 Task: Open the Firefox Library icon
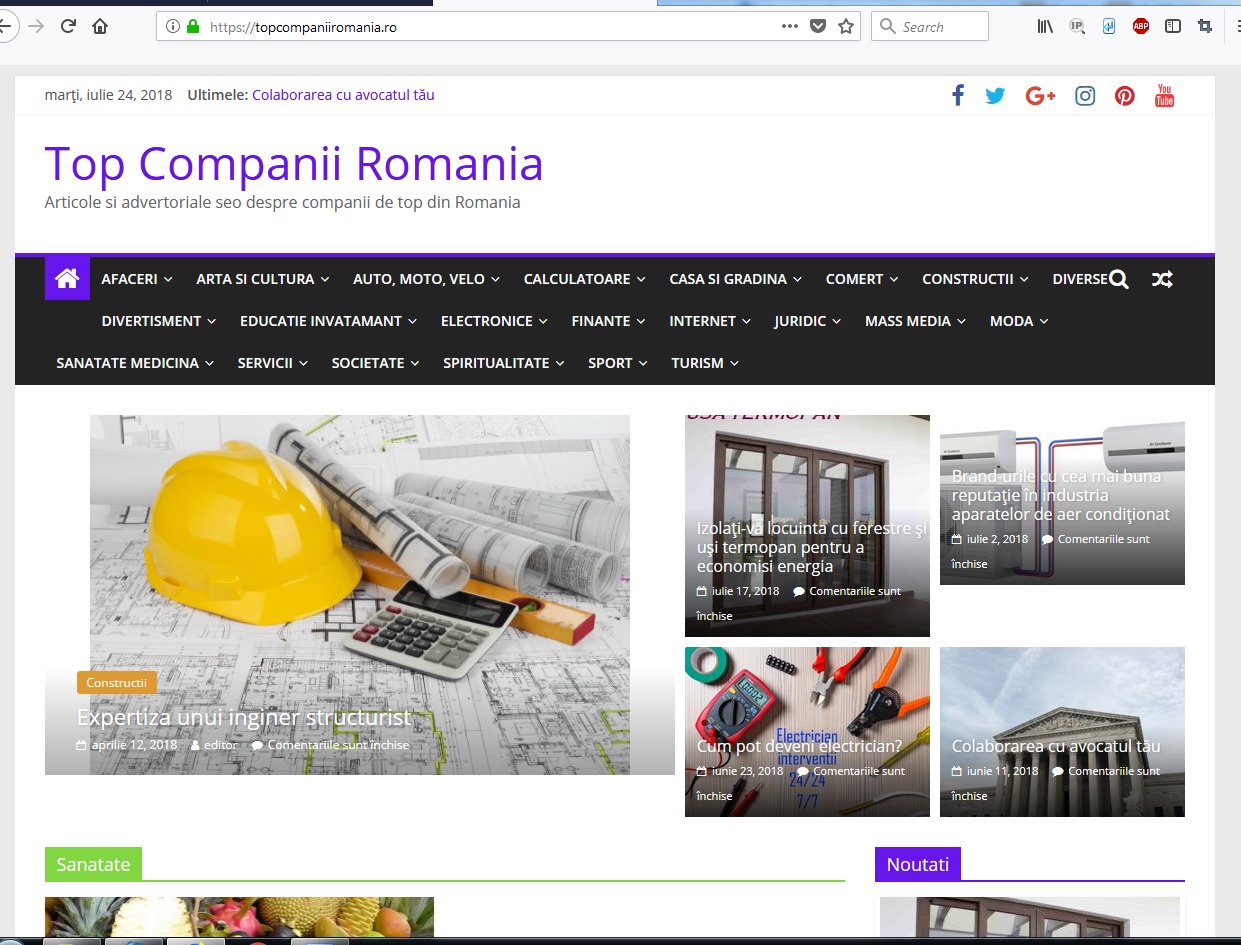click(1045, 27)
